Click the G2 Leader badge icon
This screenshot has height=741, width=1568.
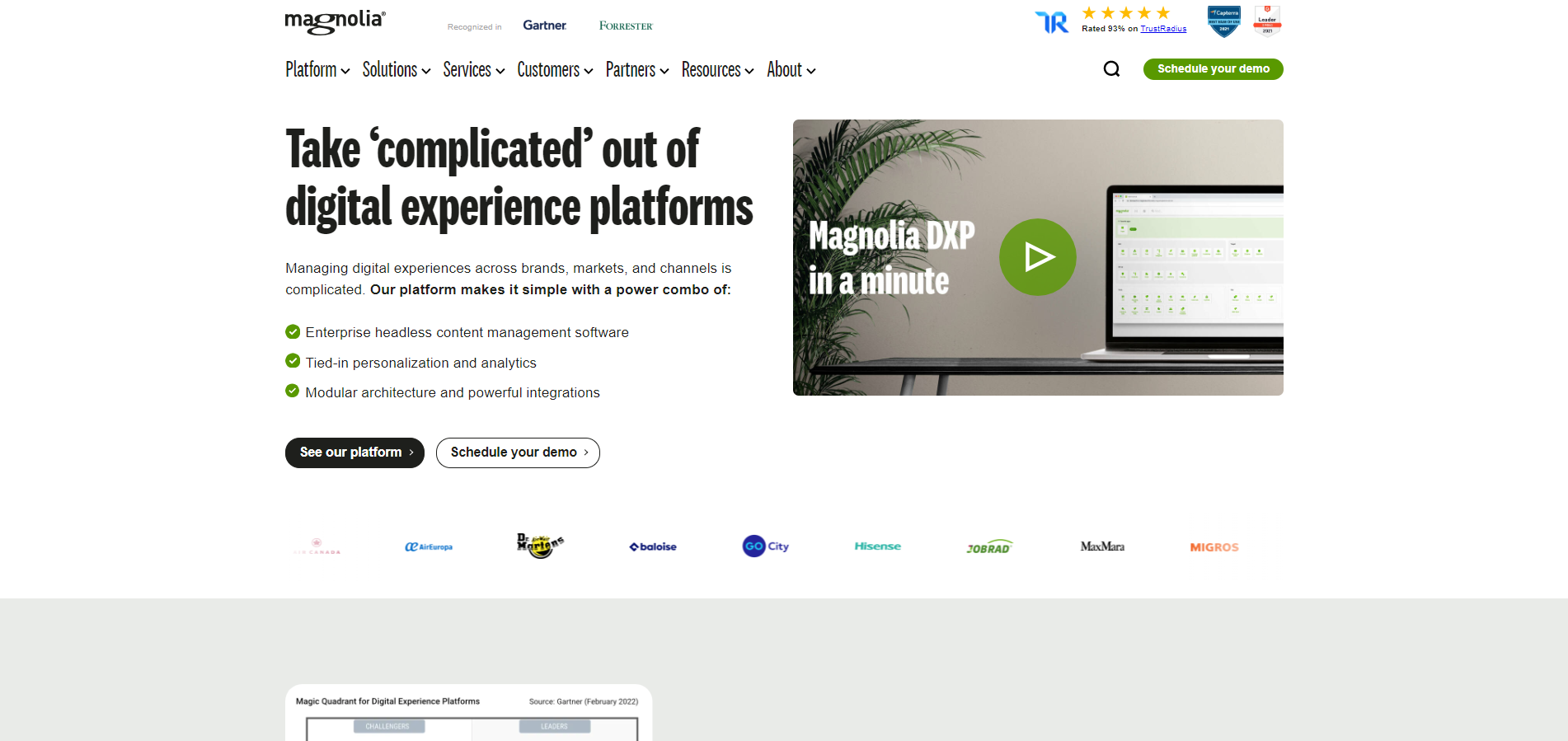pyautogui.click(x=1267, y=21)
